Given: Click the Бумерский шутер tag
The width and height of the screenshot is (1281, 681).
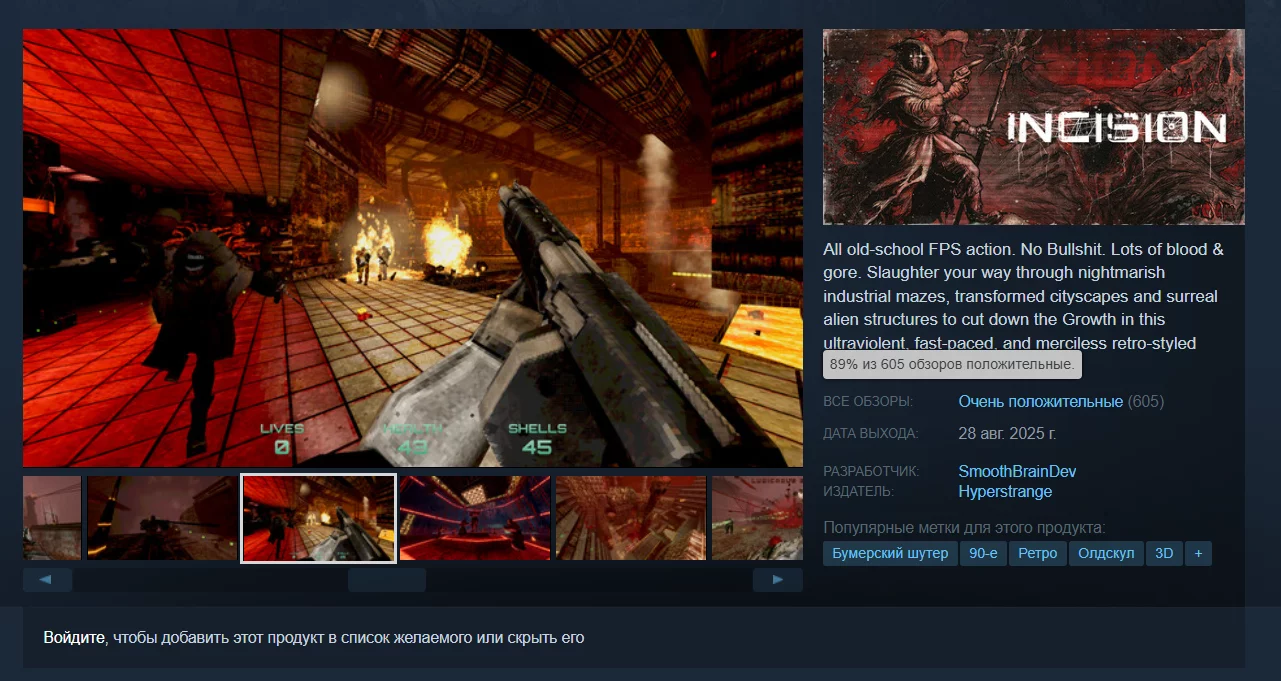Looking at the screenshot, I should click(890, 553).
